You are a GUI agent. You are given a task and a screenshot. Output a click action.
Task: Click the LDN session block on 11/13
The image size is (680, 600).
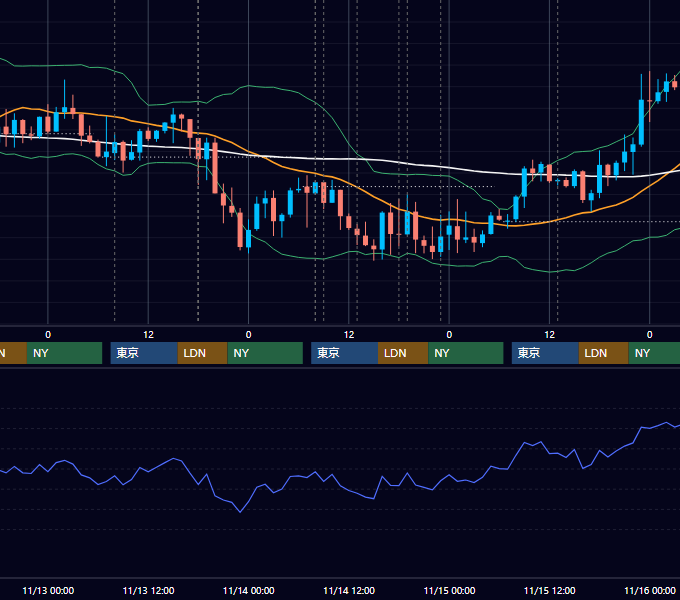click(x=203, y=353)
